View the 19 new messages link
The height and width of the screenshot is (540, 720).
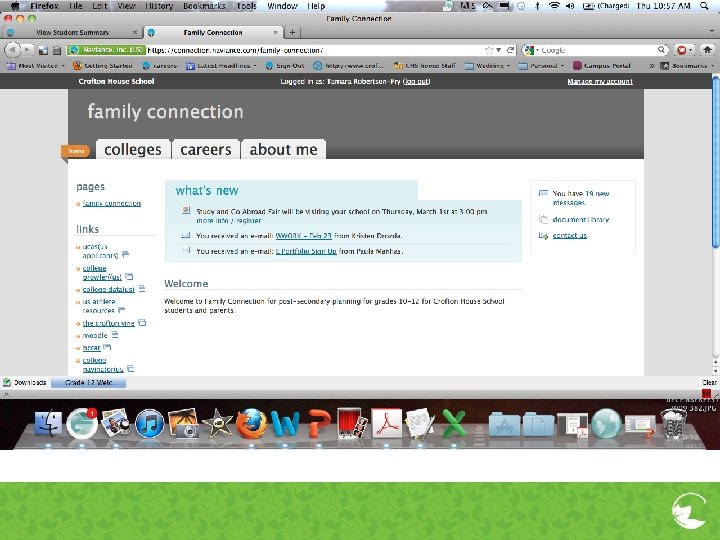point(580,198)
